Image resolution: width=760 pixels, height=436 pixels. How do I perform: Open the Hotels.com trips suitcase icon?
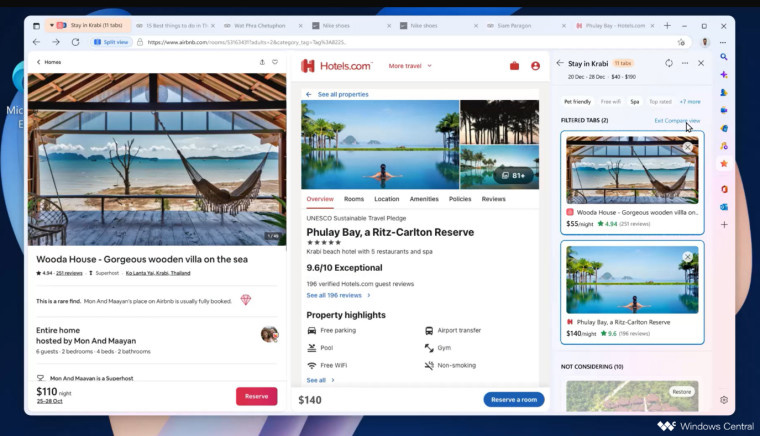coord(514,66)
